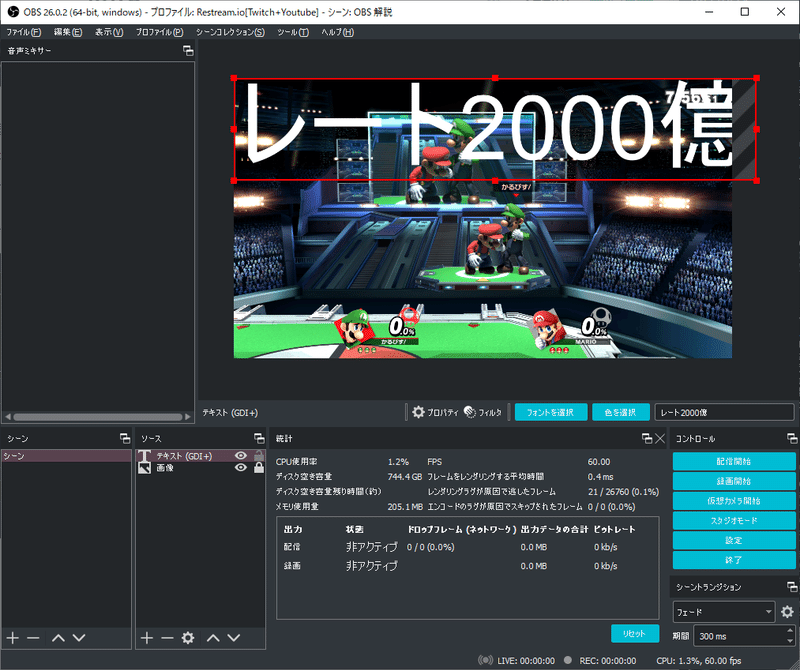The width and height of the screenshot is (800, 670).
Task: Click the mixer scrollbar left arrow
Action: (7, 417)
